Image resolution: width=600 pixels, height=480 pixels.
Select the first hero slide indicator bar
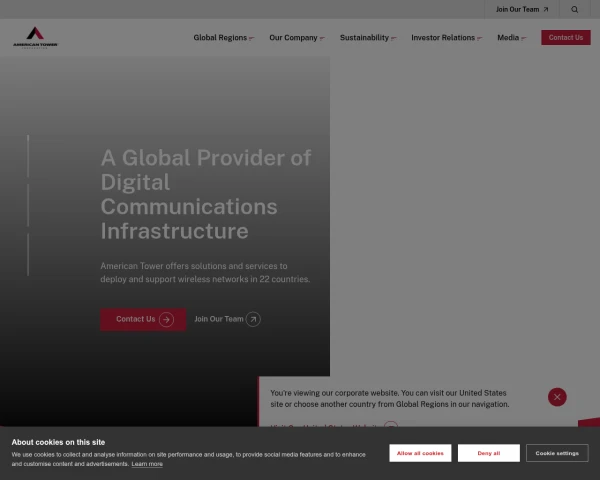(28, 156)
